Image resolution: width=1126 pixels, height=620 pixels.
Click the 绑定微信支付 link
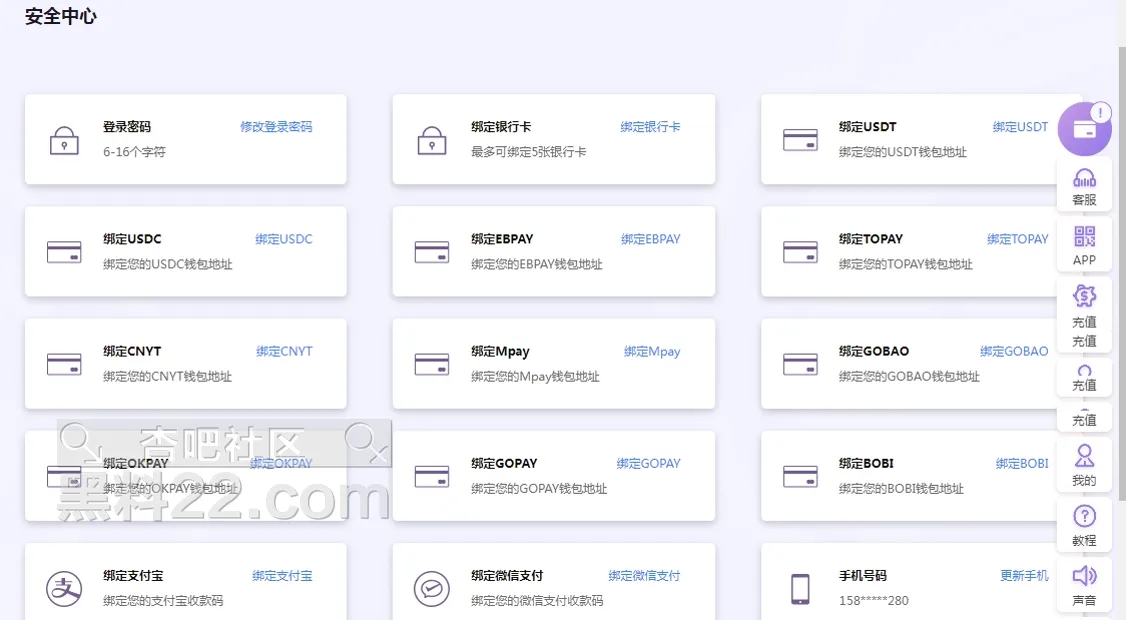pyautogui.click(x=644, y=575)
